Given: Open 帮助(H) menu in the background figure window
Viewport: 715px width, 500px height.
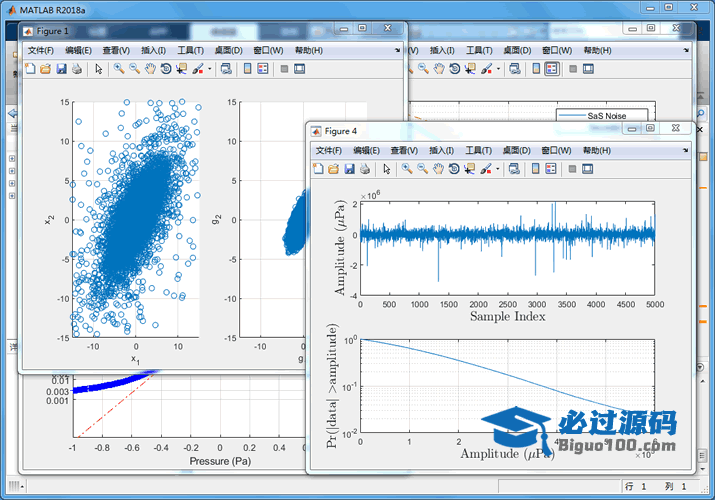Looking at the screenshot, I should point(597,50).
